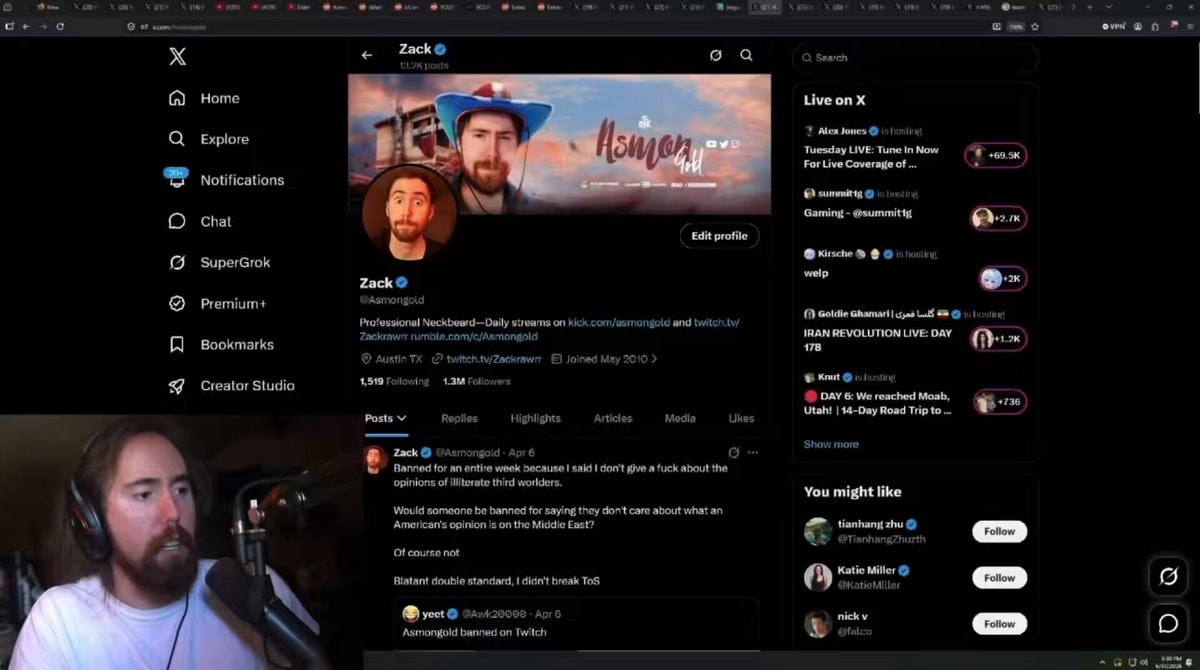This screenshot has width=1200, height=670.
Task: Click the bookmark star in address bar
Action: [x=1035, y=26]
